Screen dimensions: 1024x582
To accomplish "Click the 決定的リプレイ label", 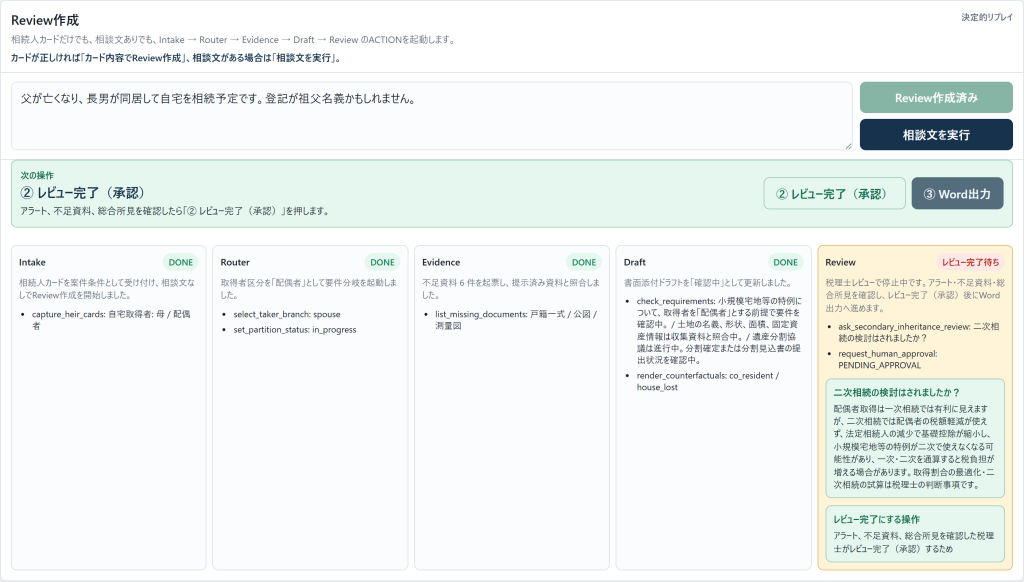I will point(987,18).
